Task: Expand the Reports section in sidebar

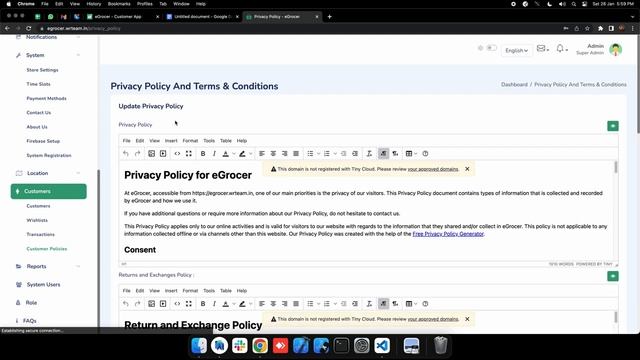Action: [48, 266]
